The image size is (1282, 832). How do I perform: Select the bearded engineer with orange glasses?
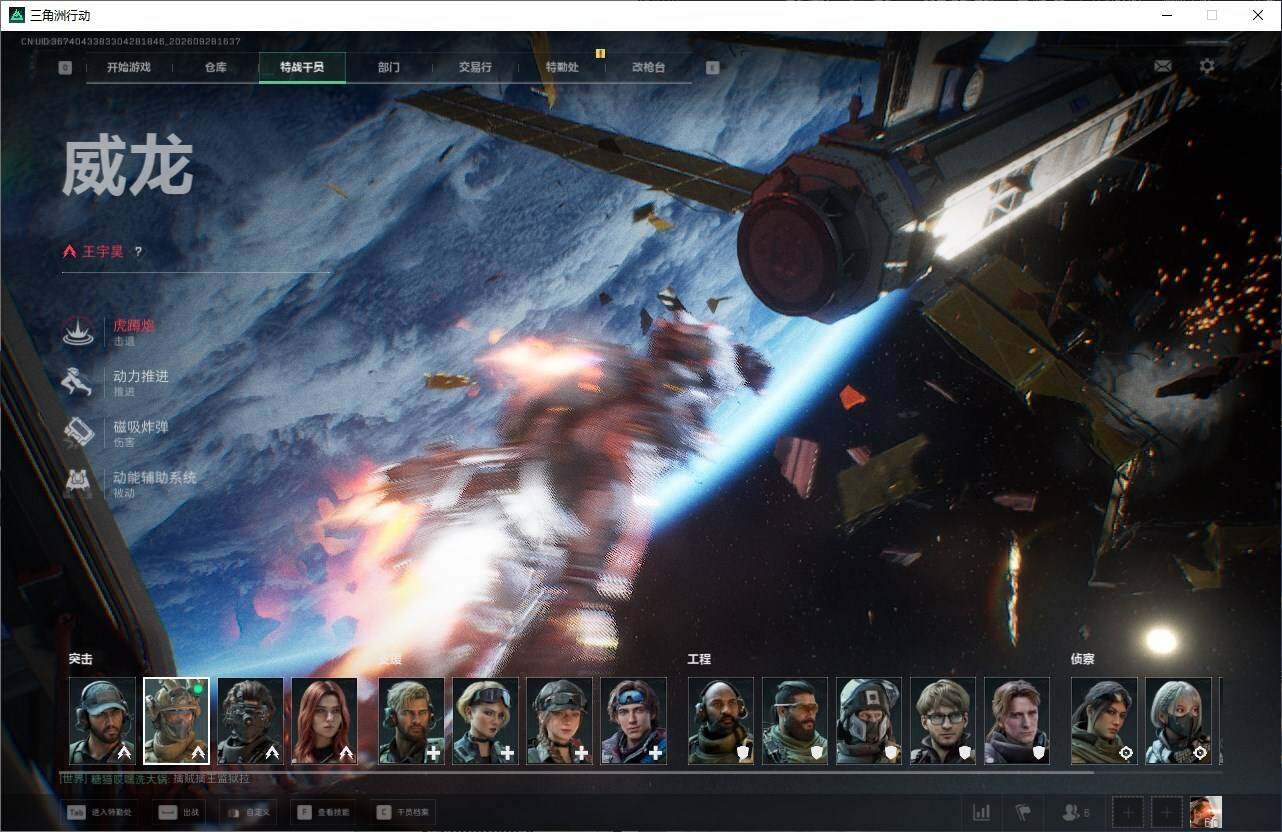[795, 721]
